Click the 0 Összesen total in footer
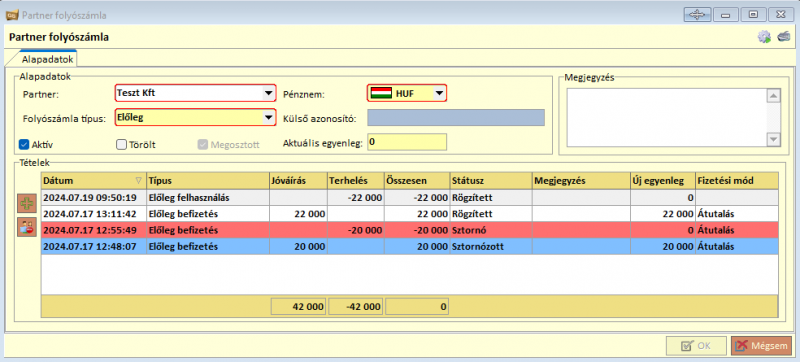 (x=417, y=307)
